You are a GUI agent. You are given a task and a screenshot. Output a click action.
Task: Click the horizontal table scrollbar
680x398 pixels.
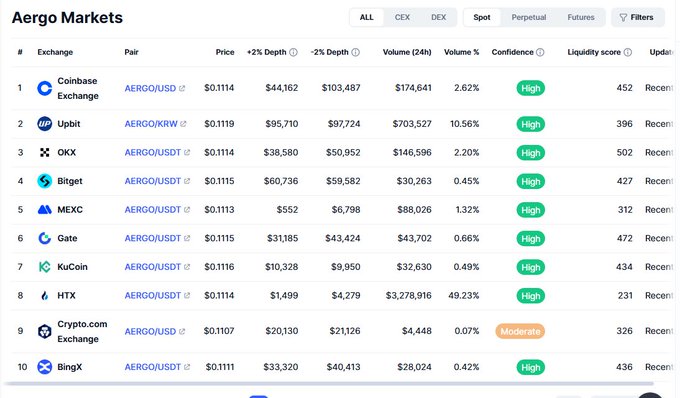(x=329, y=384)
